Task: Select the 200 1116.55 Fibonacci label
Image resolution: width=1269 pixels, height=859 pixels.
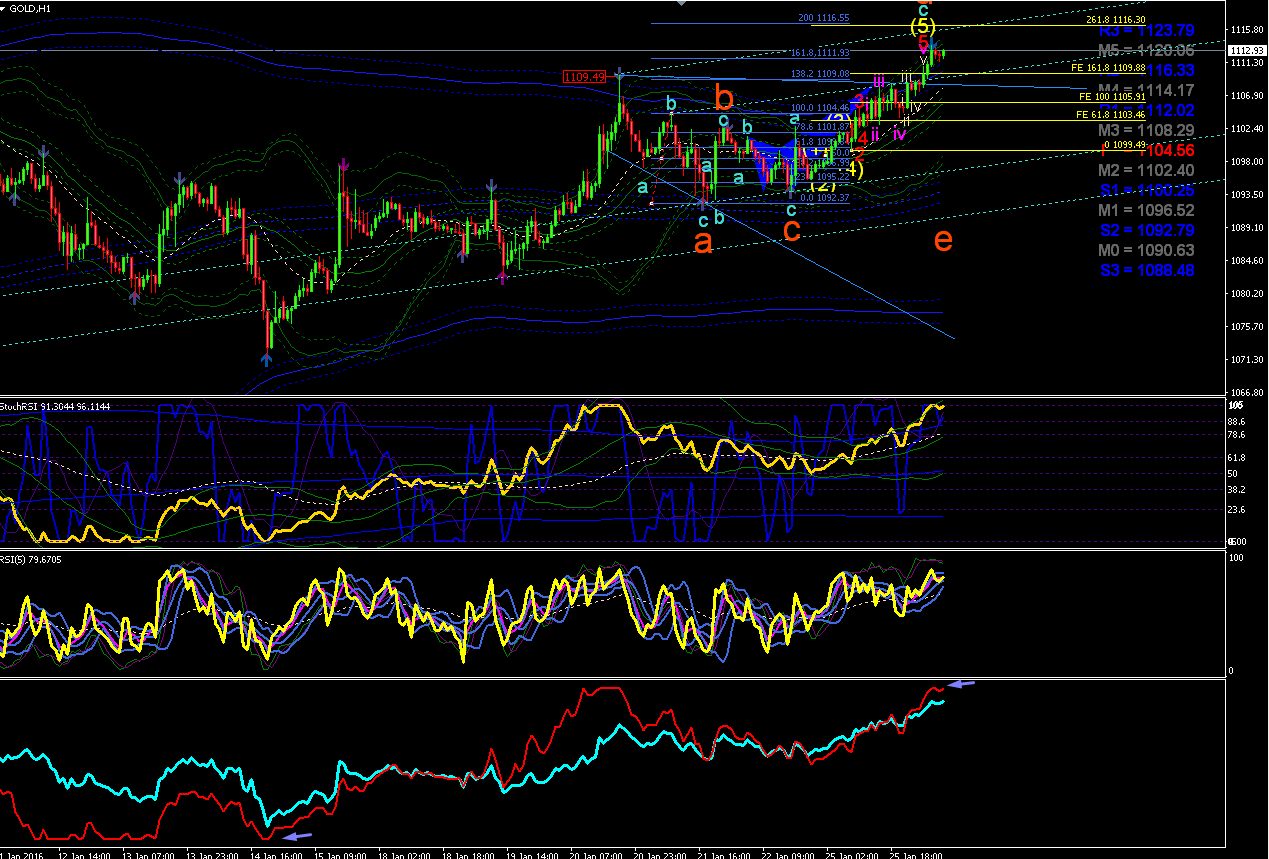Action: pos(824,18)
